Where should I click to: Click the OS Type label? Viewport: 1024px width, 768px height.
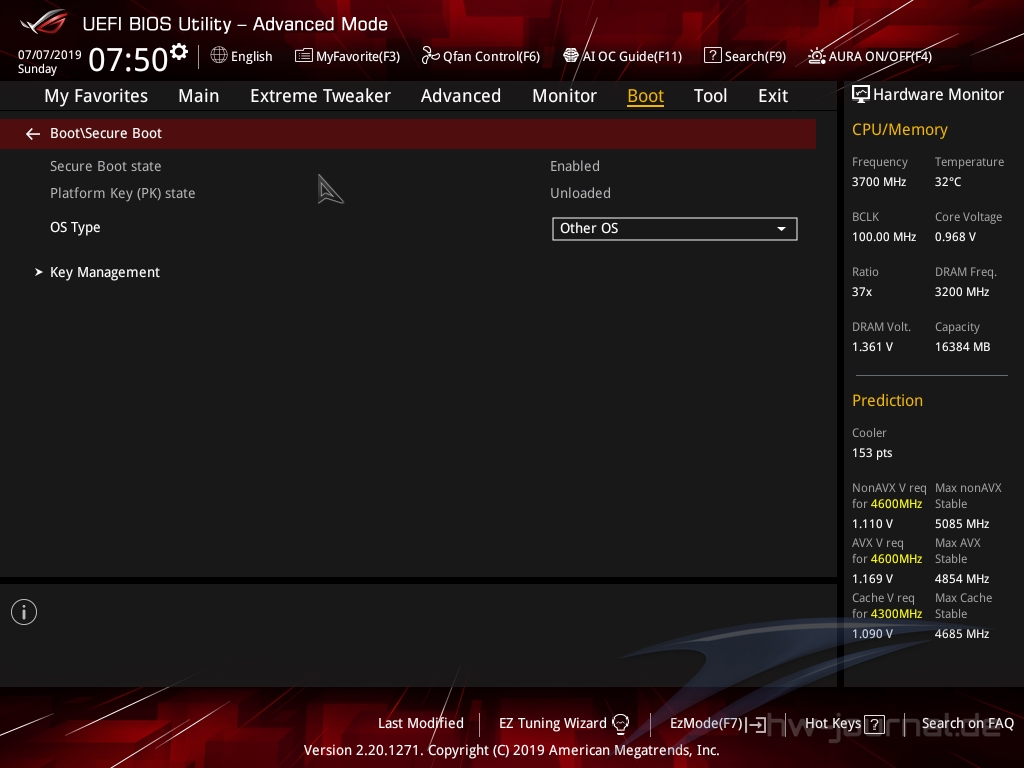click(x=75, y=227)
